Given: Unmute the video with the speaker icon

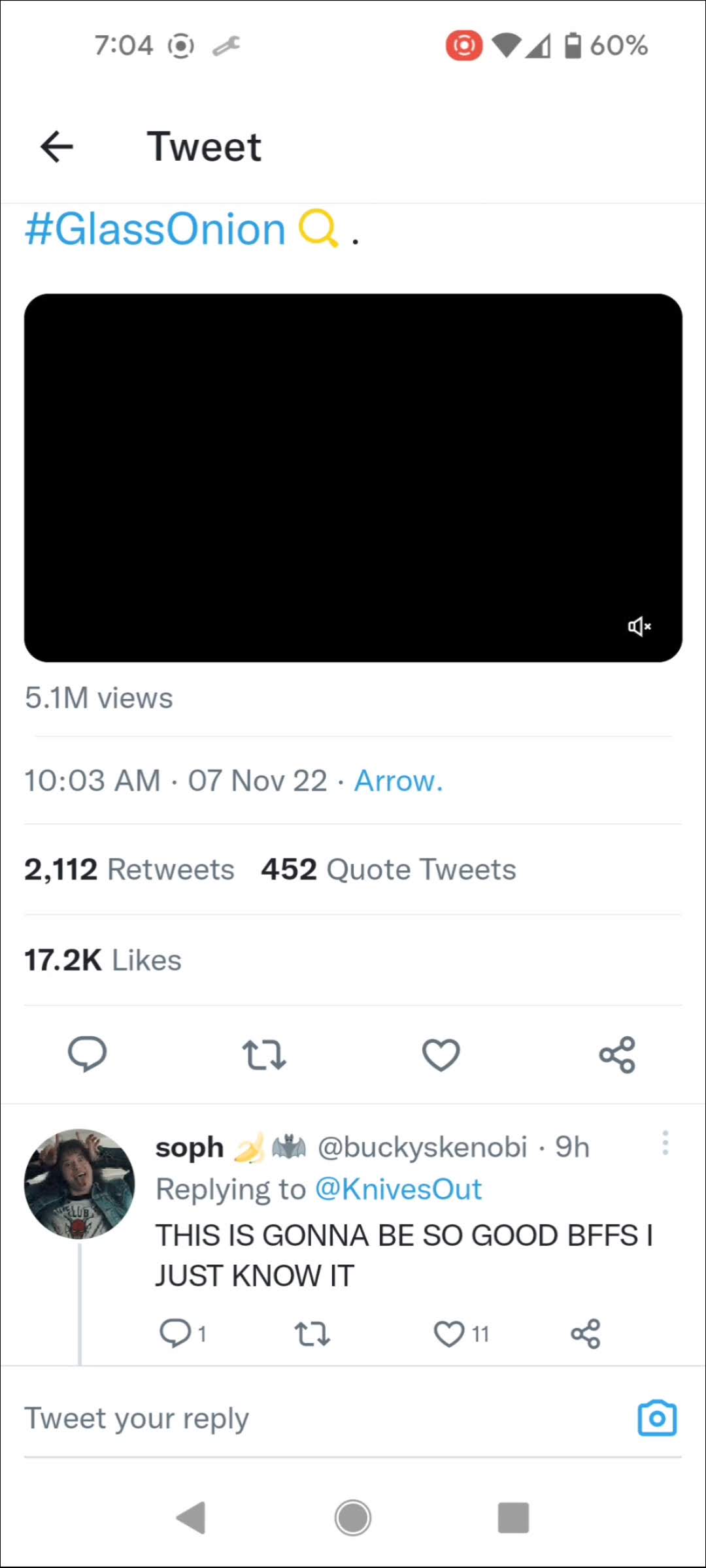Looking at the screenshot, I should (x=639, y=627).
